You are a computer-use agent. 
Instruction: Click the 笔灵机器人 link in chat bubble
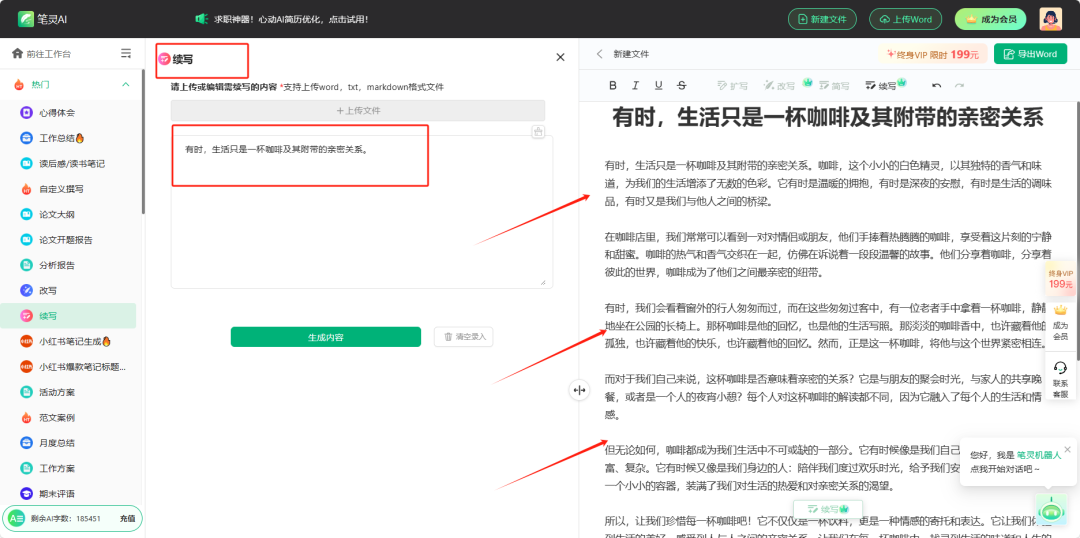pos(1039,455)
